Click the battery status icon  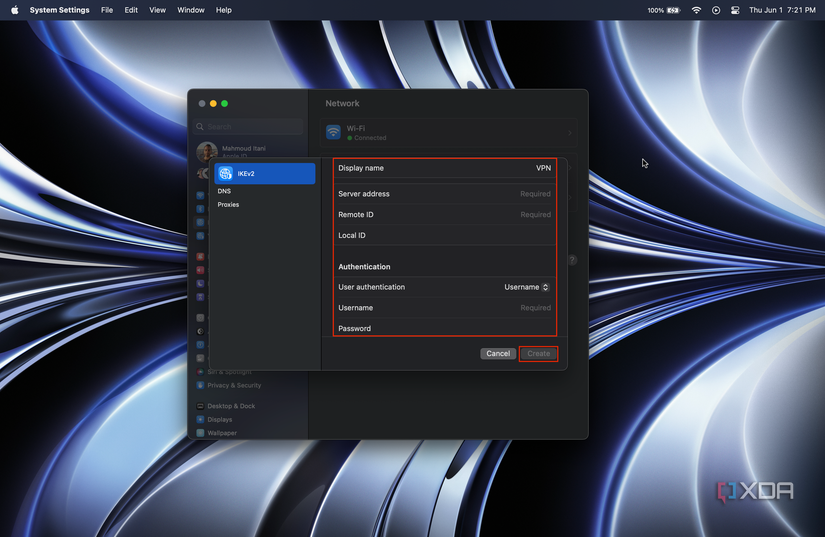(x=674, y=10)
